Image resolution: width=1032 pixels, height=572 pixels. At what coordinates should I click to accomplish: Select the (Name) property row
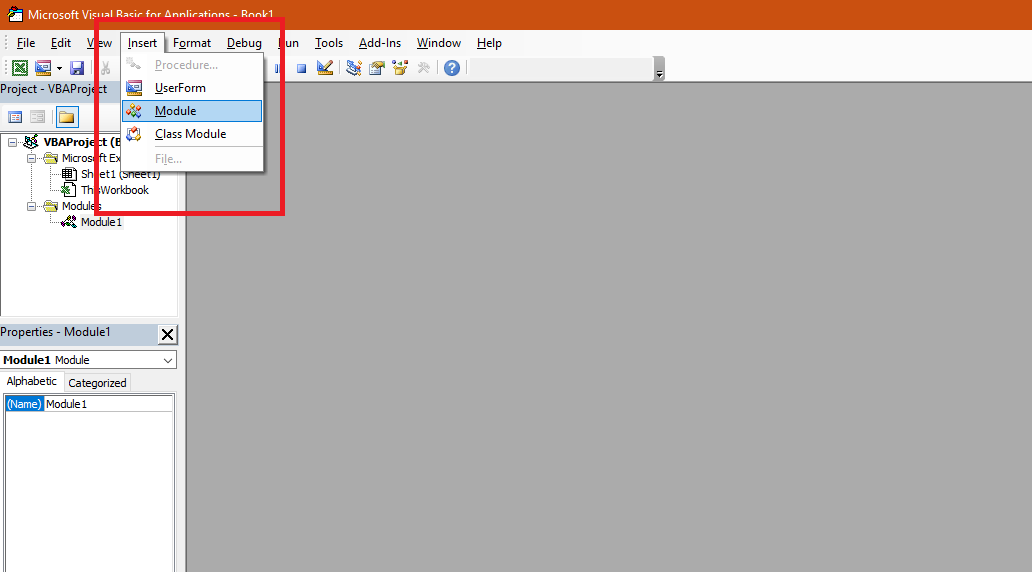pyautogui.click(x=24, y=404)
